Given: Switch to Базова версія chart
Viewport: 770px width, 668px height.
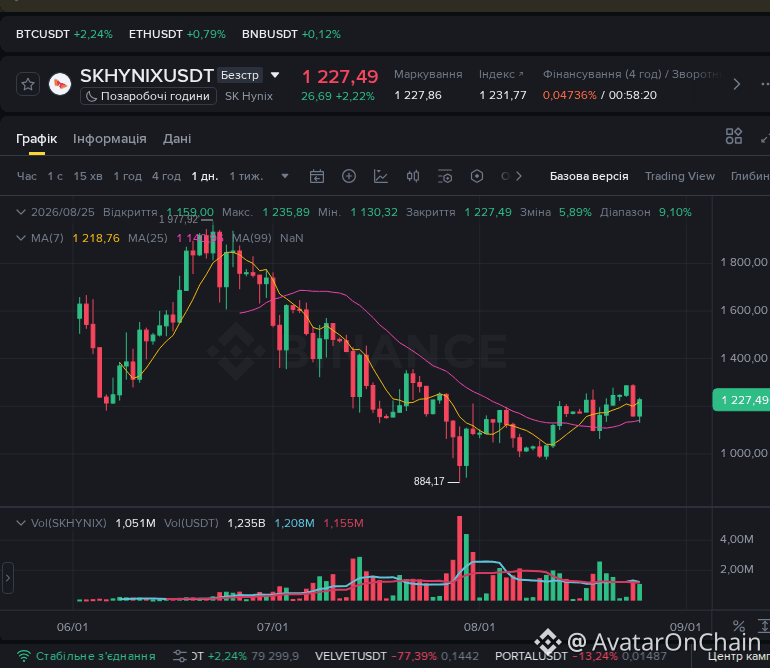Looking at the screenshot, I should tap(589, 176).
